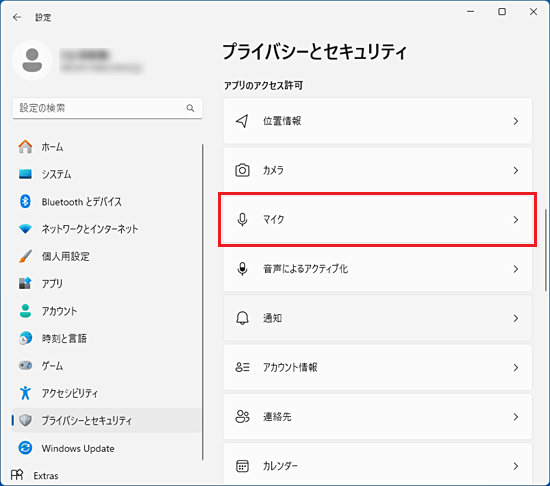550x486 pixels.
Task: Open カレンダー via its chevron
Action: coord(516,466)
